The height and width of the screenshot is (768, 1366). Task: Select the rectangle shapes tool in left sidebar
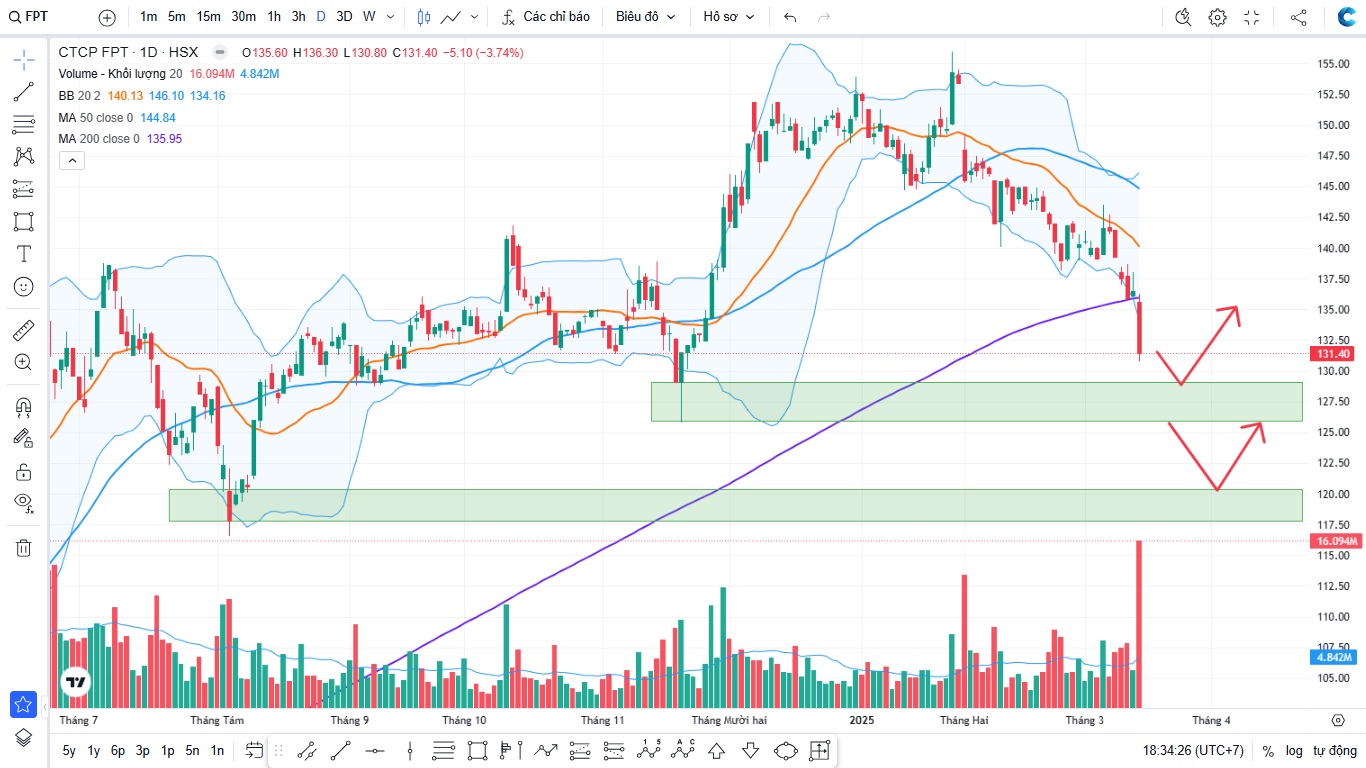pyautogui.click(x=24, y=221)
